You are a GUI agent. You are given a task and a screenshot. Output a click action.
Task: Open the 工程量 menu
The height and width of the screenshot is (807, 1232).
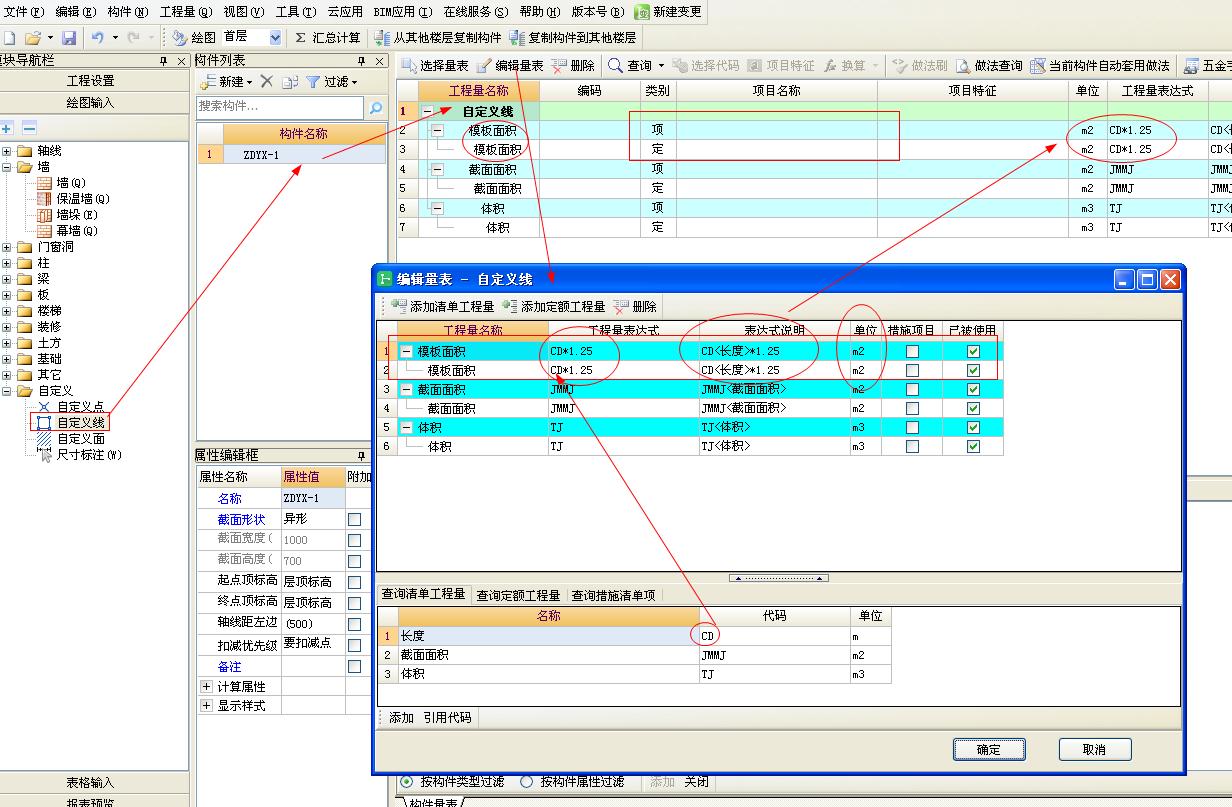click(186, 12)
